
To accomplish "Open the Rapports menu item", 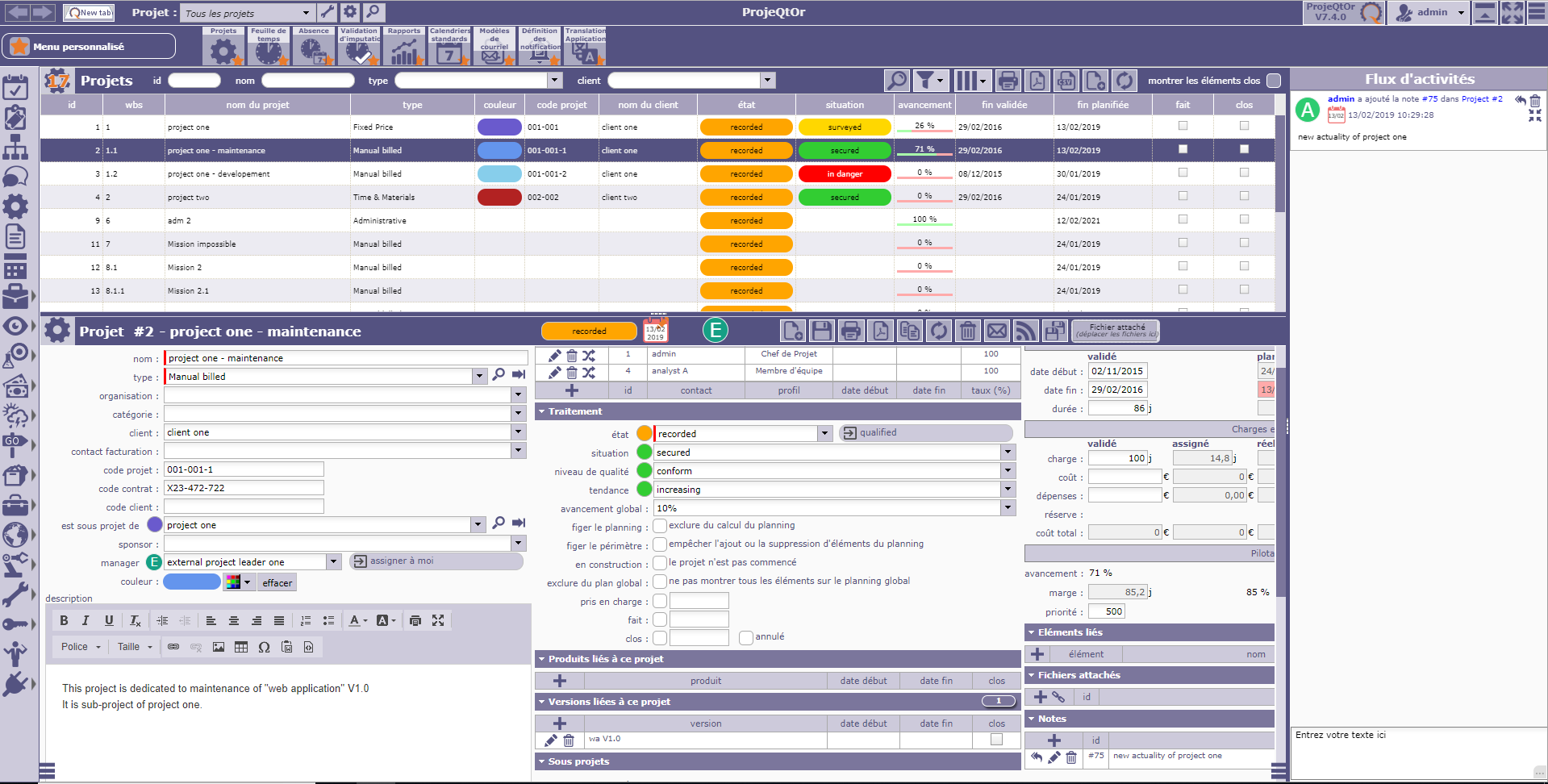I will point(404,47).
